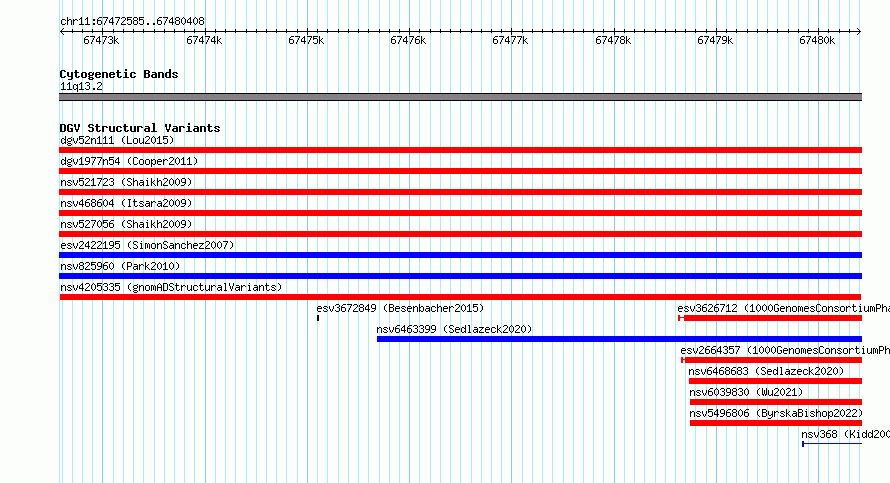This screenshot has width=890, height=483.
Task: Click the 67480k ruler tick label
Action: [x=817, y=40]
